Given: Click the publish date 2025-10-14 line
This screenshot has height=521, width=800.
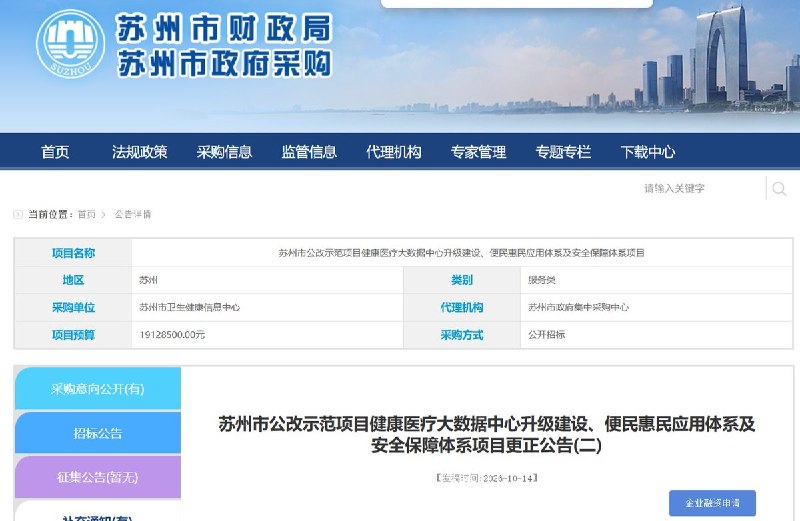Looking at the screenshot, I should click(x=487, y=478).
